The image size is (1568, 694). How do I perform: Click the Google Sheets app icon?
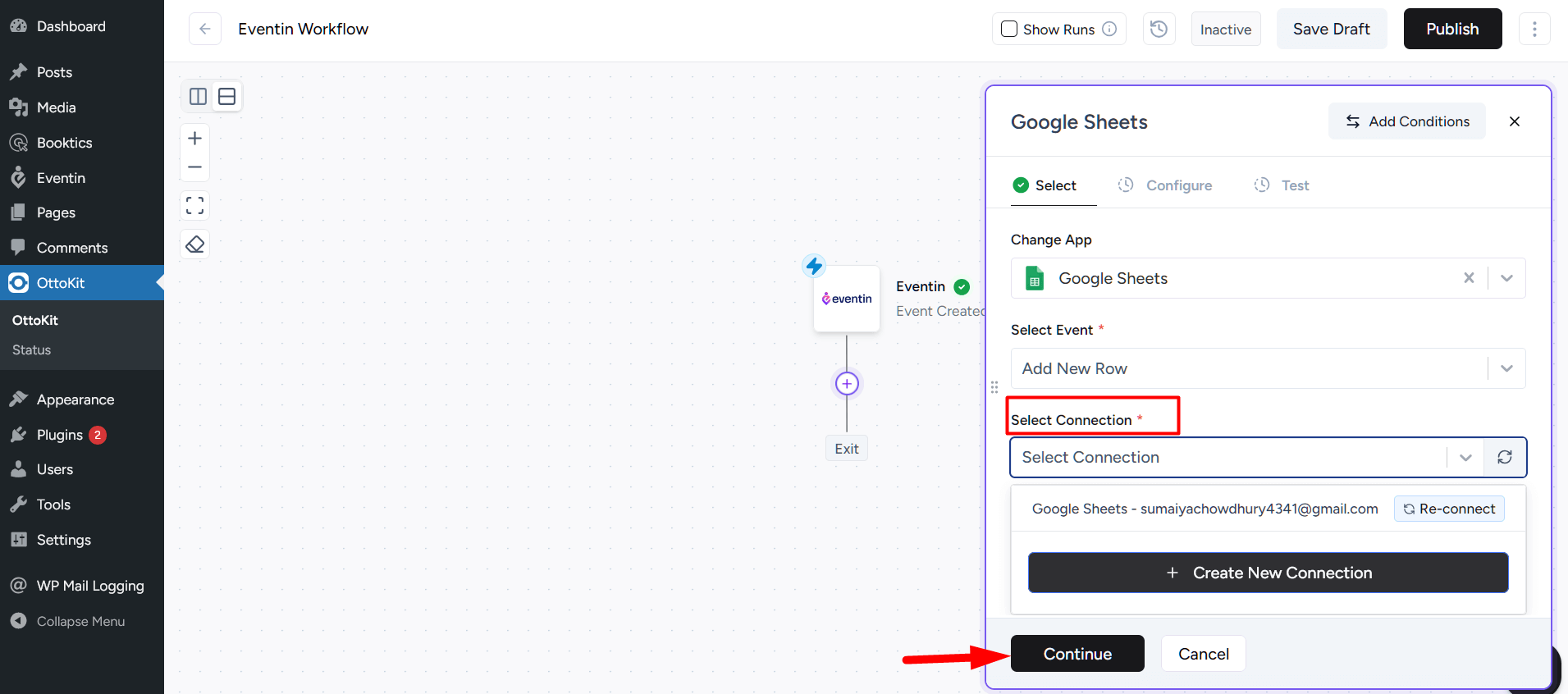[x=1035, y=278]
